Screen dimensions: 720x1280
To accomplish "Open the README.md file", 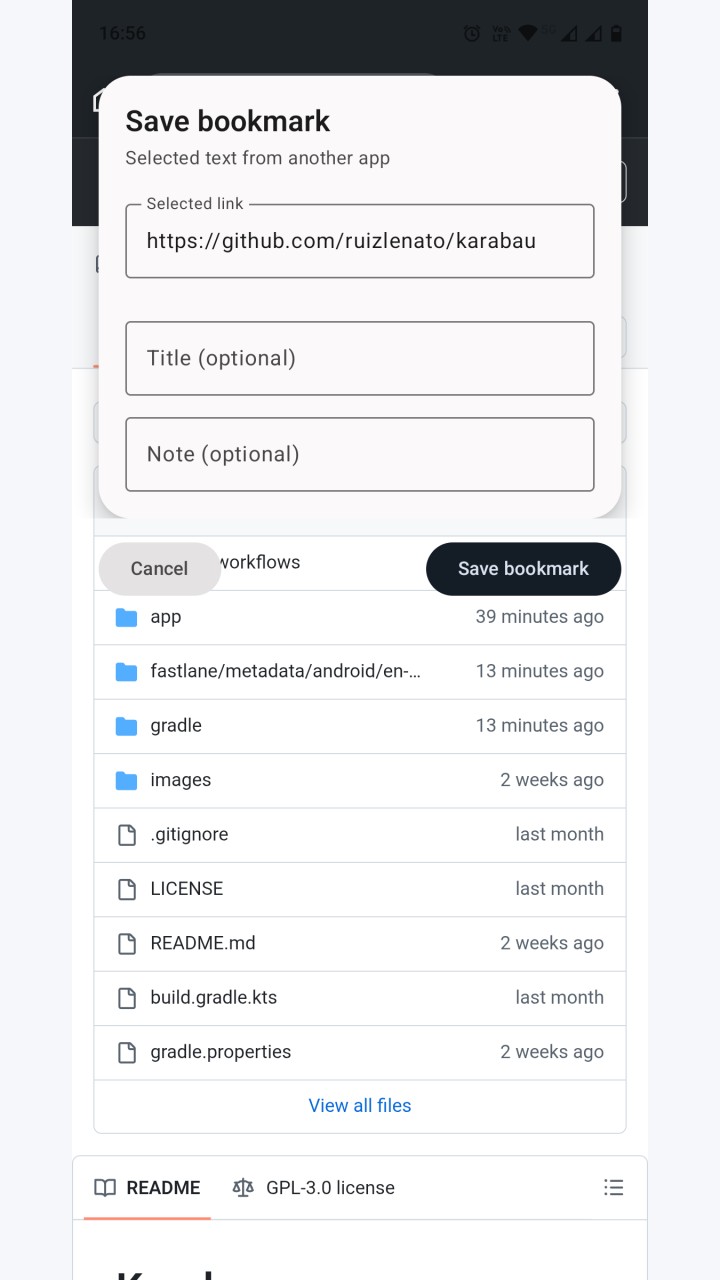I will [203, 943].
